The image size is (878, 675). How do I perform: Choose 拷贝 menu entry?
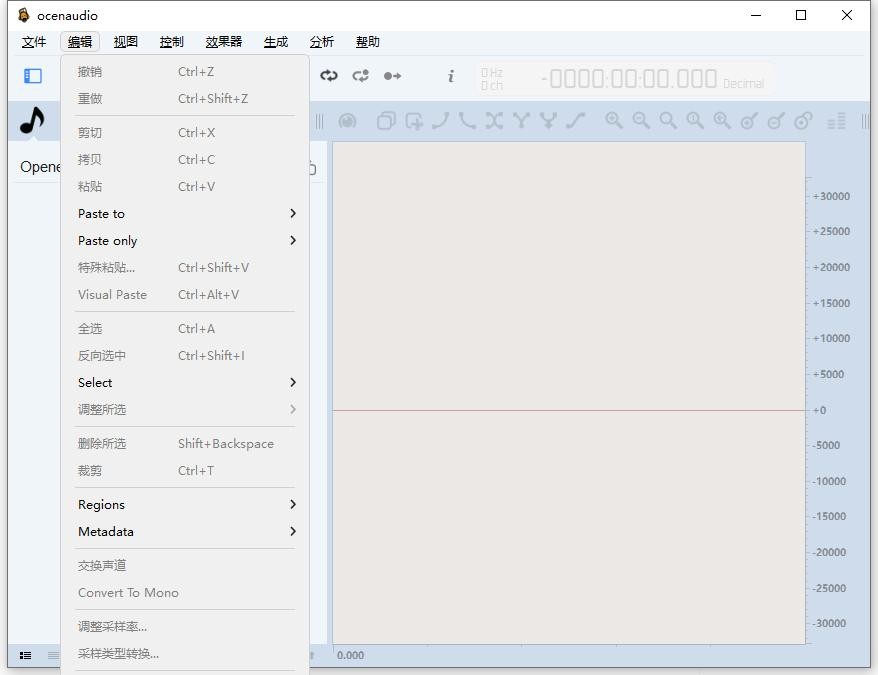pyautogui.click(x=185, y=160)
